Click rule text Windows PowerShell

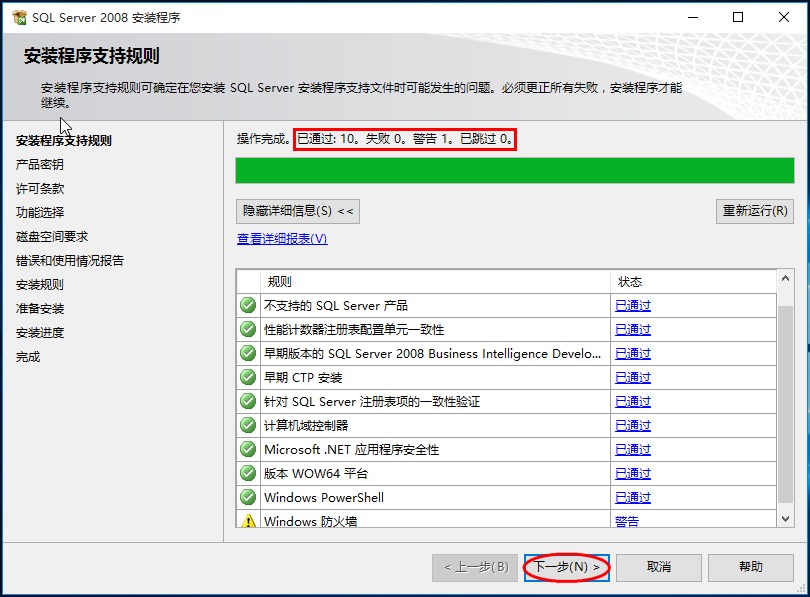(x=324, y=498)
